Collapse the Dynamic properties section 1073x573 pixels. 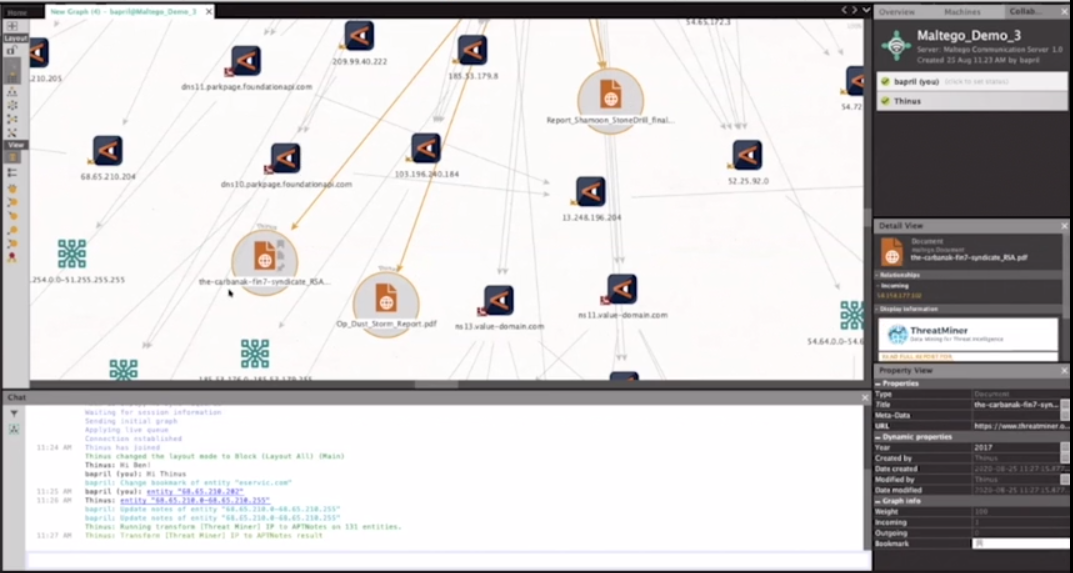click(x=879, y=437)
